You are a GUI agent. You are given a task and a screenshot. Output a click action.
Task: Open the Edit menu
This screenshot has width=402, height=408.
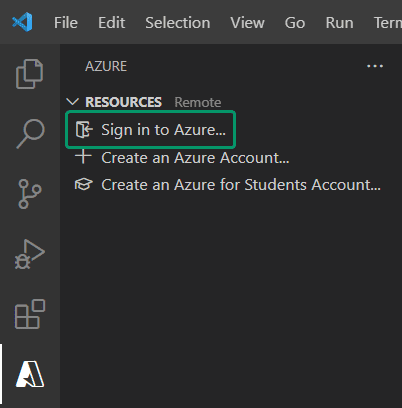[111, 23]
